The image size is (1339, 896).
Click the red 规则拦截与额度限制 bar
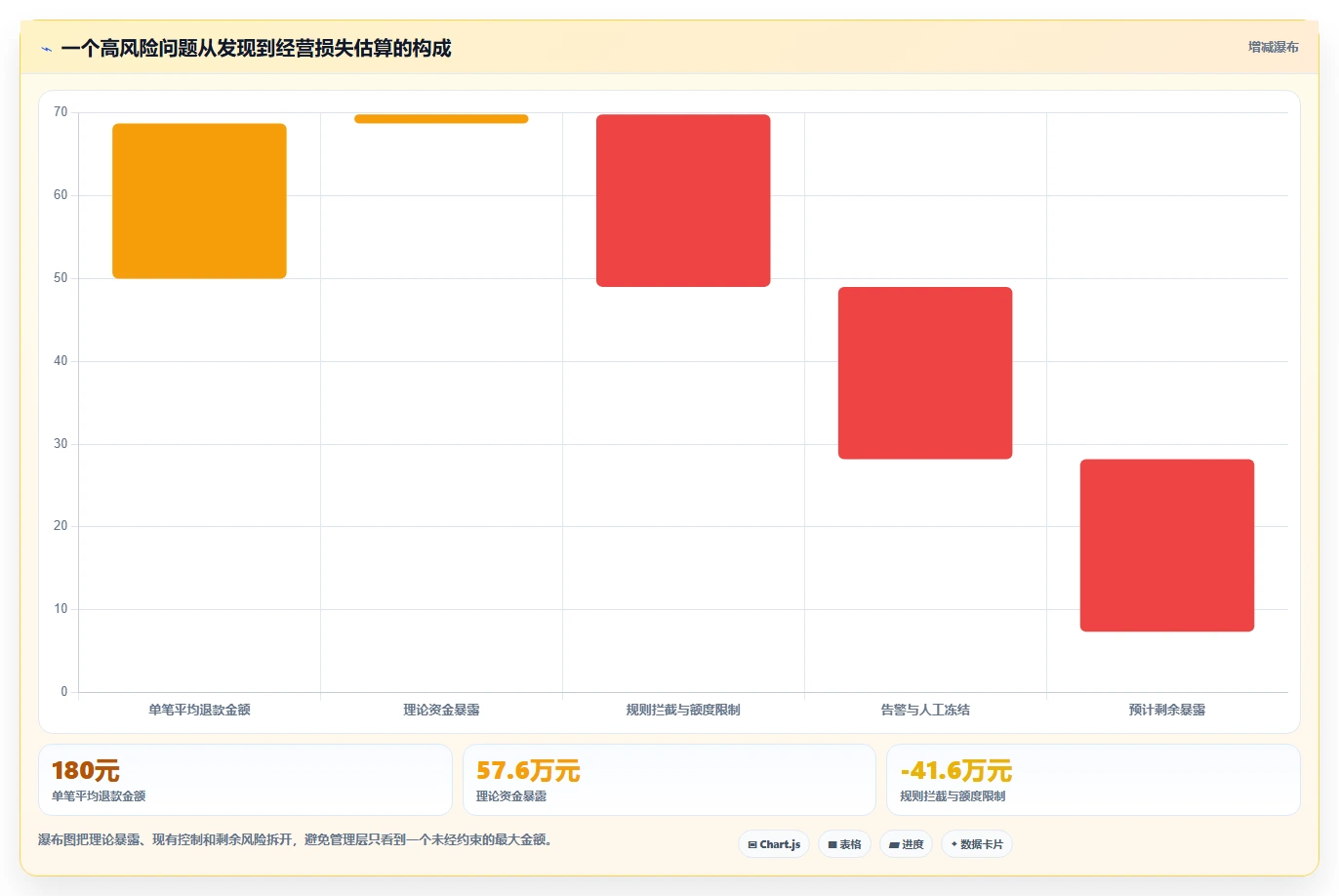coord(683,200)
